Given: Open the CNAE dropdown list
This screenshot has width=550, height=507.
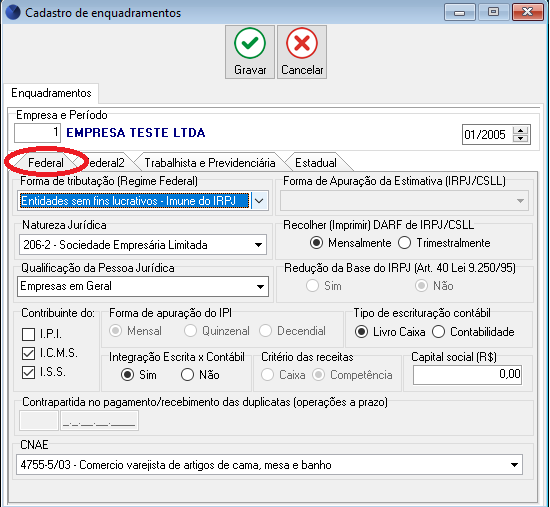Looking at the screenshot, I should coord(514,465).
